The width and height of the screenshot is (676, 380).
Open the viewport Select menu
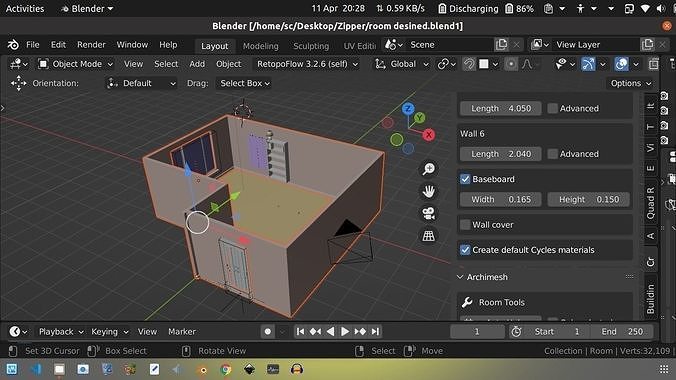pos(166,64)
